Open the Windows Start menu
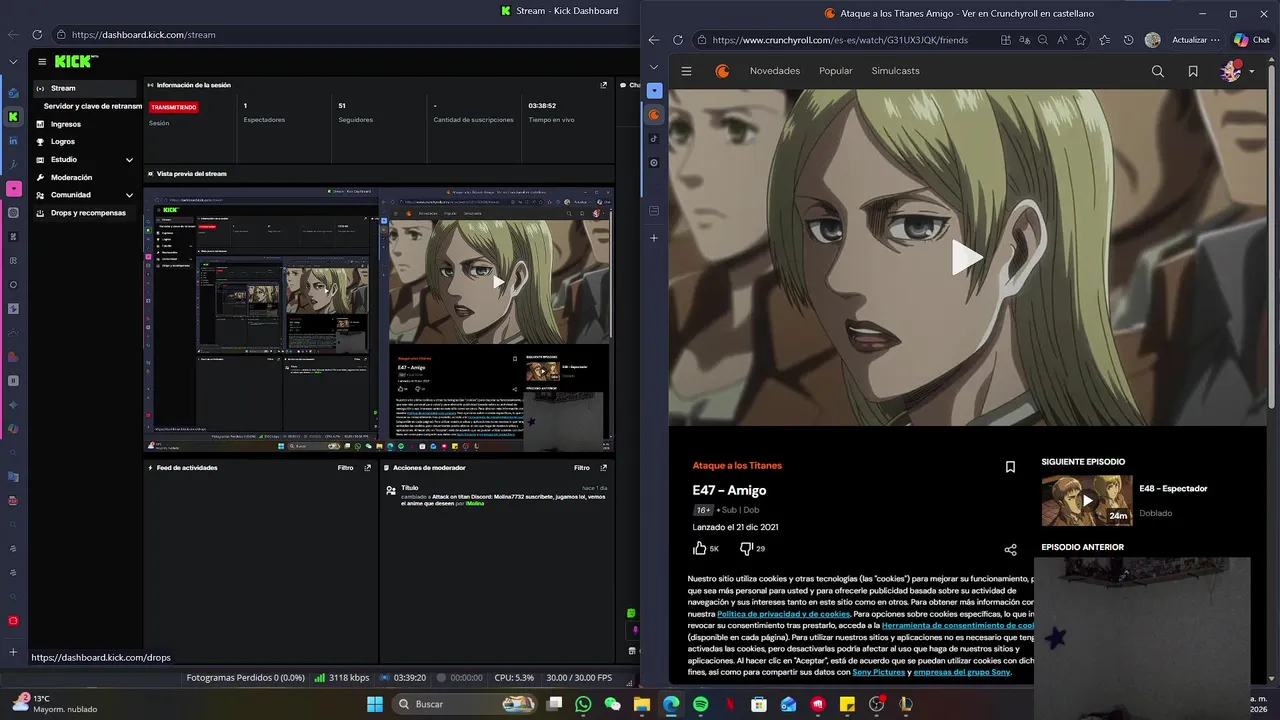The width and height of the screenshot is (1280, 720). (x=374, y=704)
